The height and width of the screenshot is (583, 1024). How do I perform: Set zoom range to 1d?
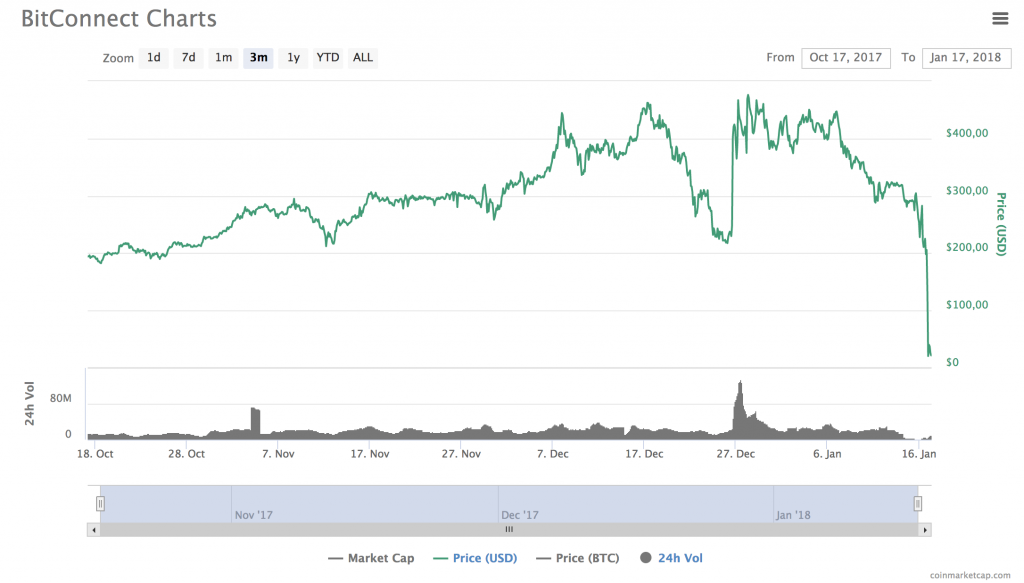point(153,57)
